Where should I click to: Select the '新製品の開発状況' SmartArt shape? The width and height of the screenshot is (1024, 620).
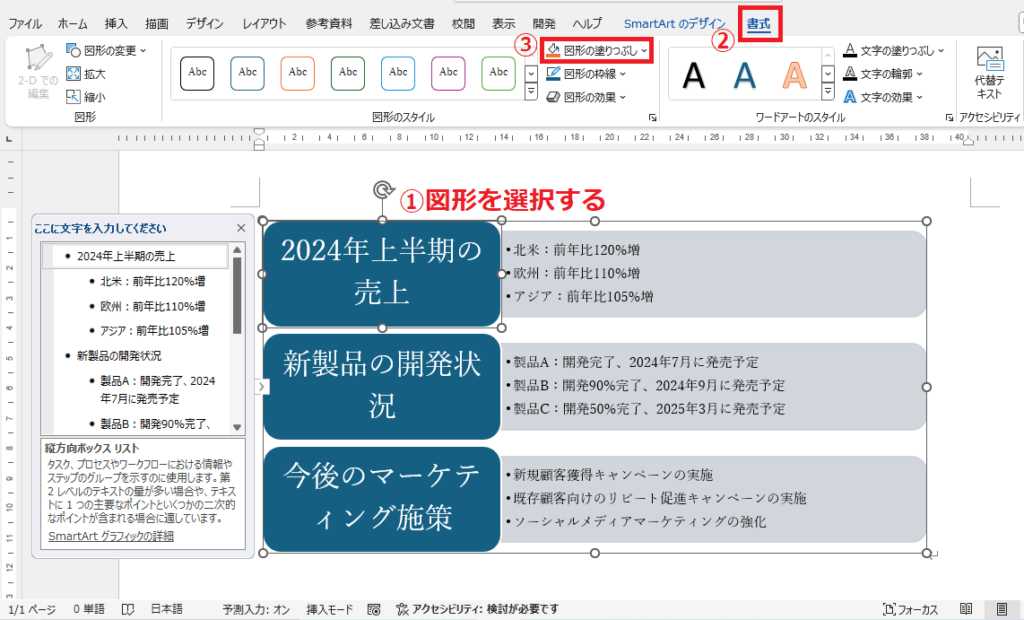tap(382, 387)
